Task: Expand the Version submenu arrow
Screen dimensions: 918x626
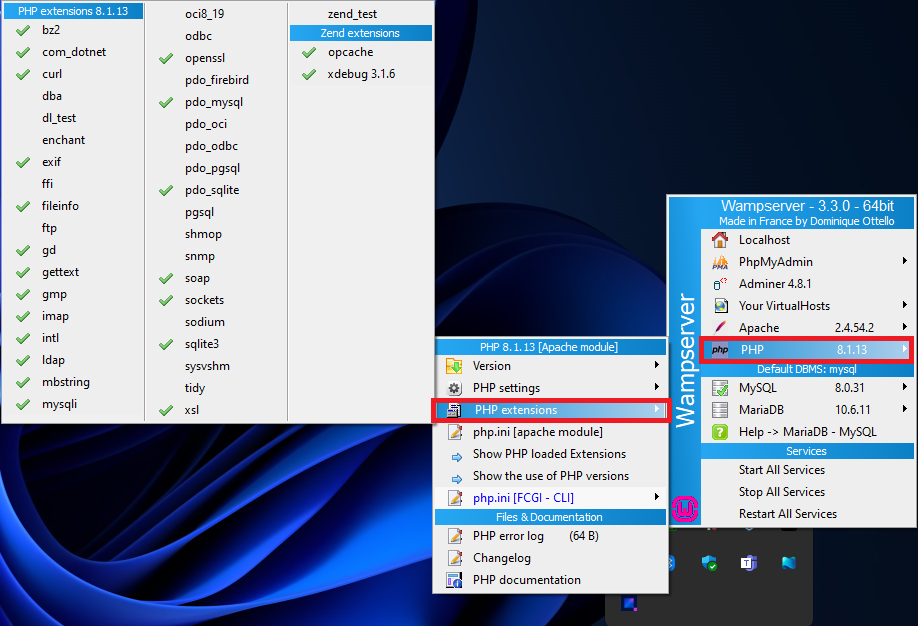Action: [x=657, y=365]
